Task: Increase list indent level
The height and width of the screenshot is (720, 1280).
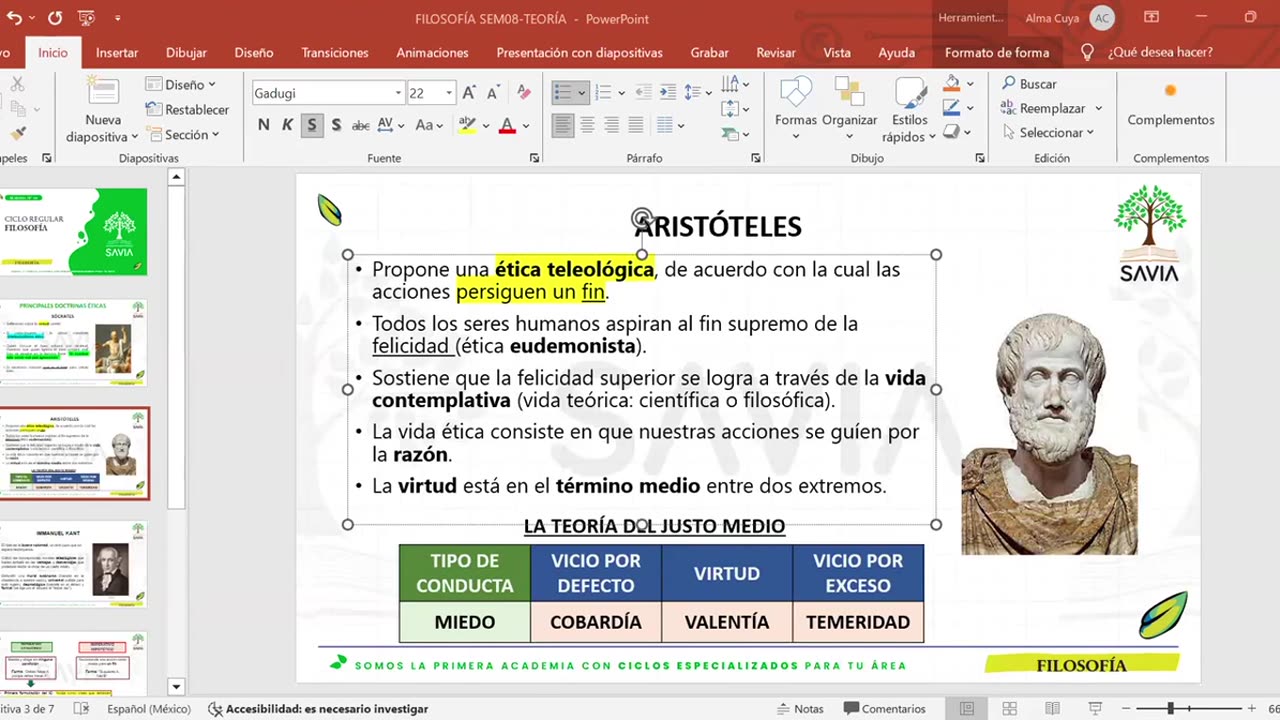Action: [x=668, y=92]
